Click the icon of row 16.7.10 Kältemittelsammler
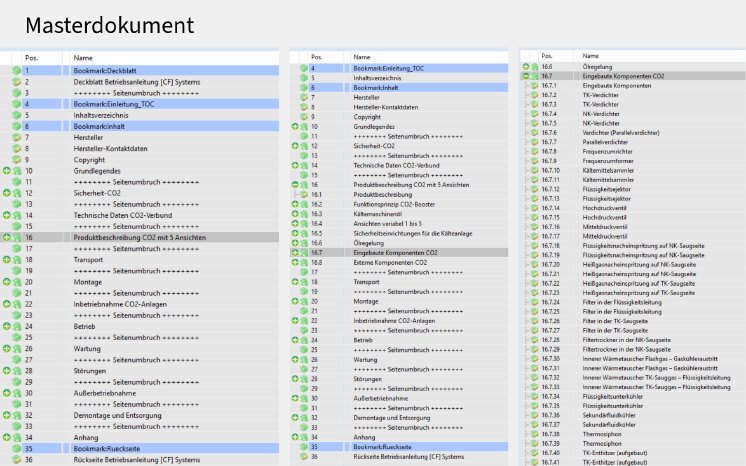 [x=534, y=170]
